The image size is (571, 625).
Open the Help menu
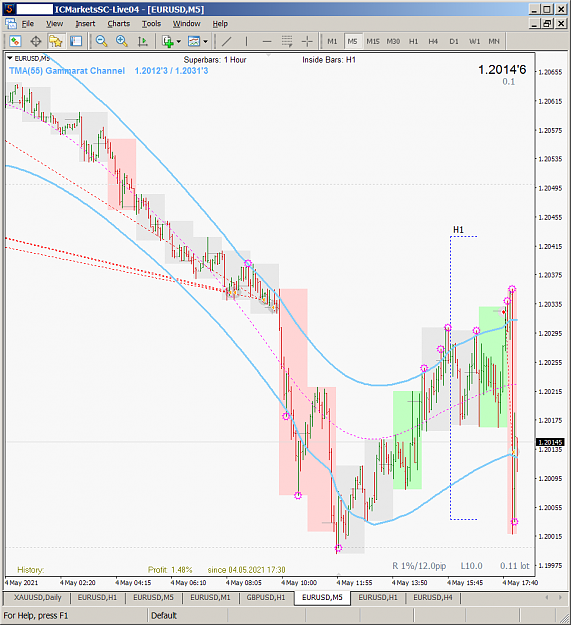pyautogui.click(x=220, y=24)
